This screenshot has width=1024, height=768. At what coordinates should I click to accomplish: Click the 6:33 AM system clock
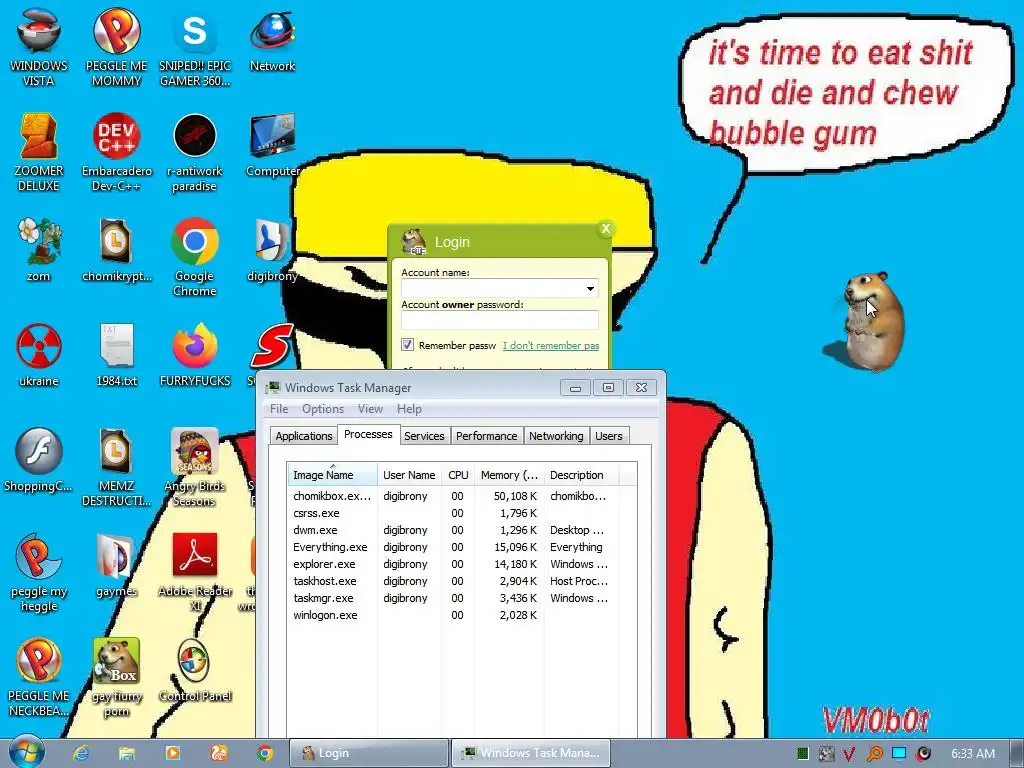pyautogui.click(x=973, y=754)
